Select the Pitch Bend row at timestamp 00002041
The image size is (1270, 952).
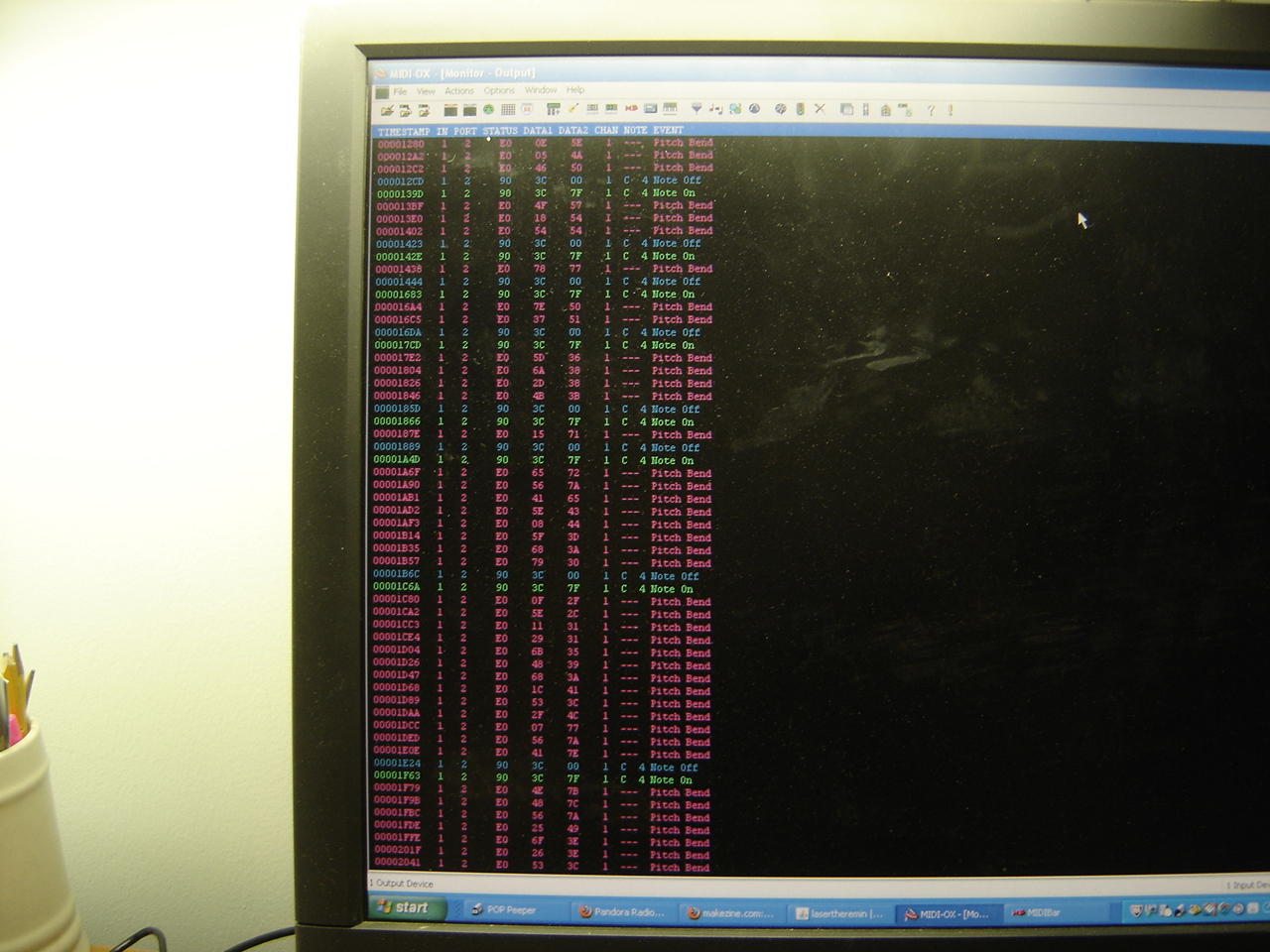click(x=542, y=867)
